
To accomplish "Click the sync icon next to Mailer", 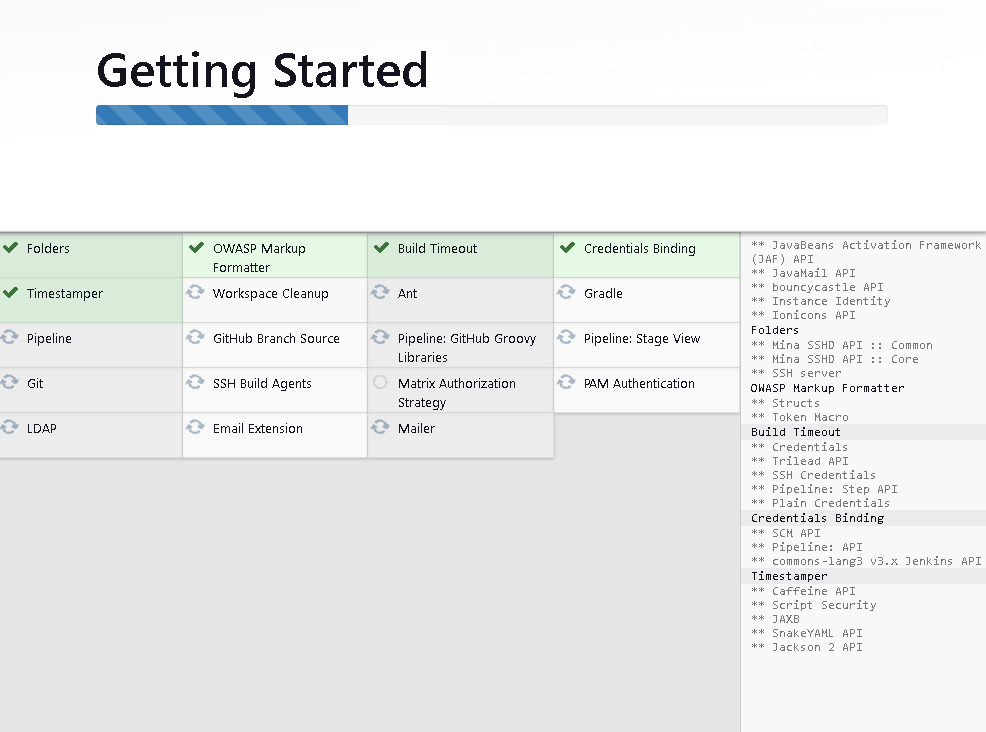I will (x=380, y=428).
